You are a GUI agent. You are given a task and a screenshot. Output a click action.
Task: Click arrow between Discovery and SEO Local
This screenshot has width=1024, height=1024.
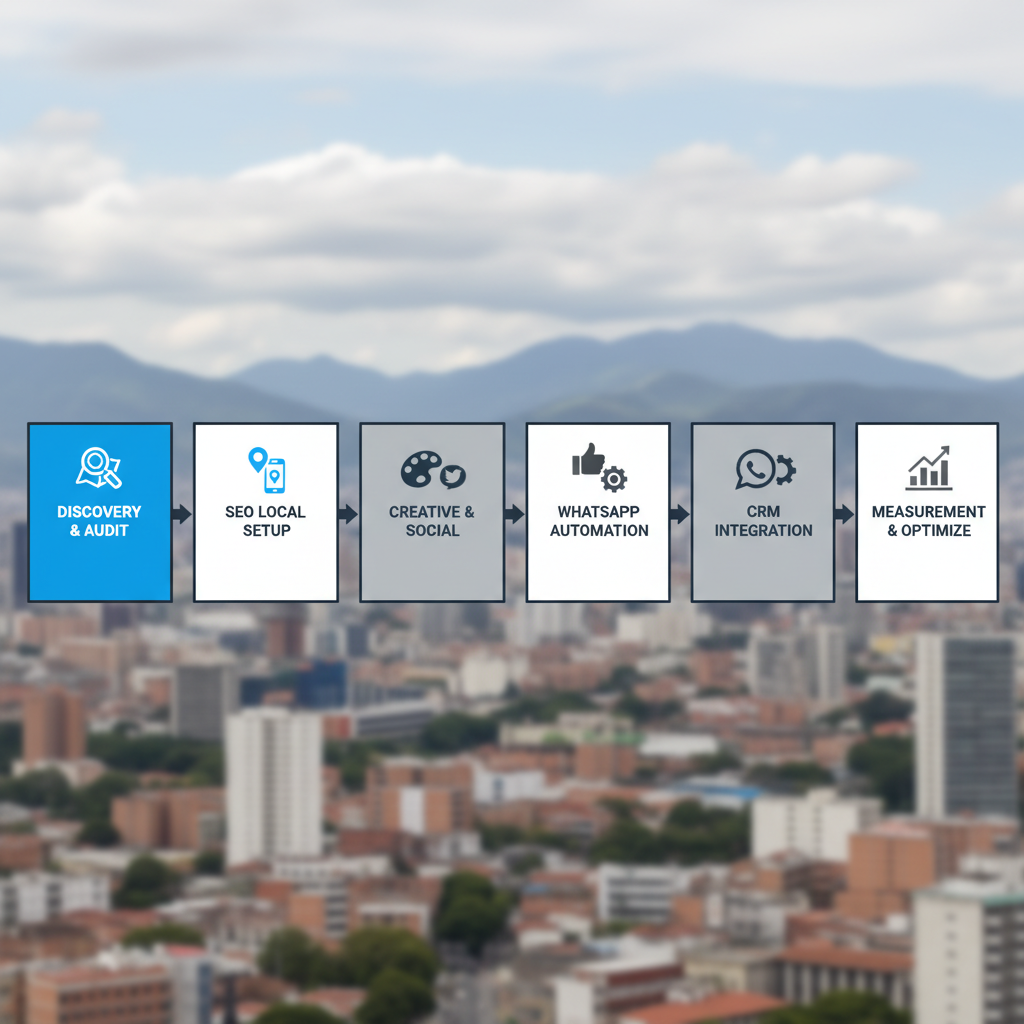182,514
